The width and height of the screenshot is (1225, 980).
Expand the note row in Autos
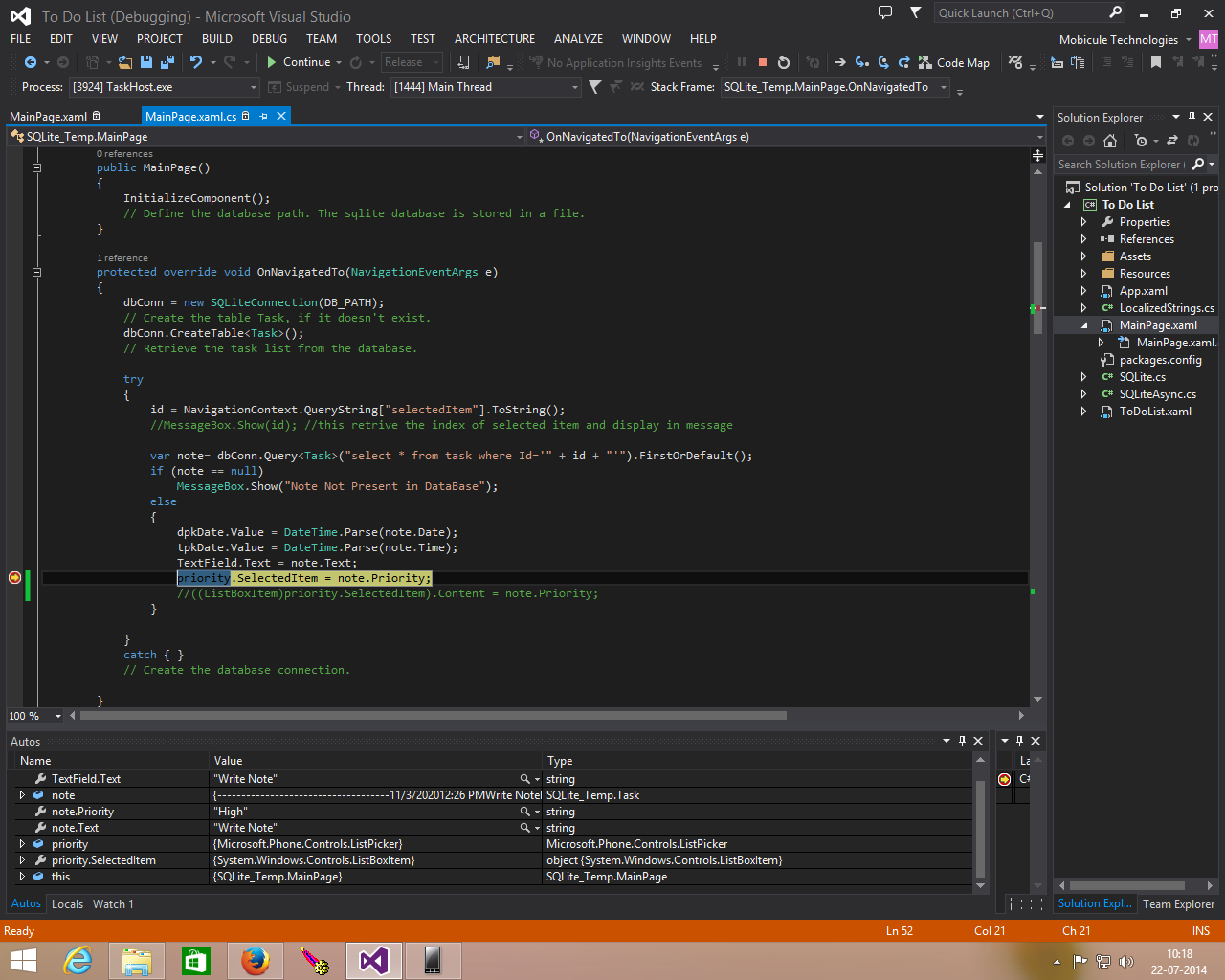(x=22, y=795)
